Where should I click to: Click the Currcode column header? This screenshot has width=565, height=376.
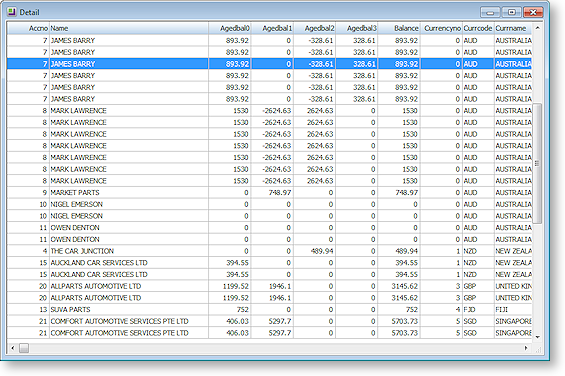tap(478, 28)
